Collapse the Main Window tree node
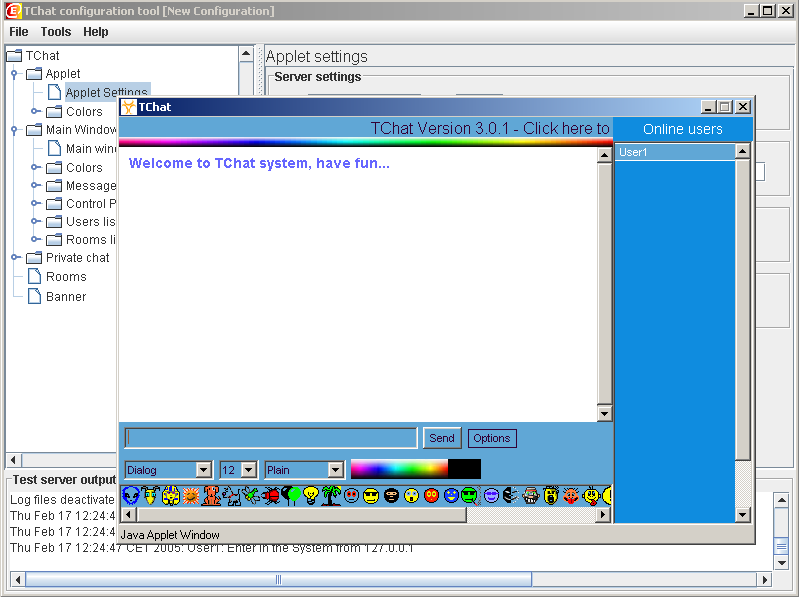Viewport: 799px width, 597px height. tap(14, 130)
